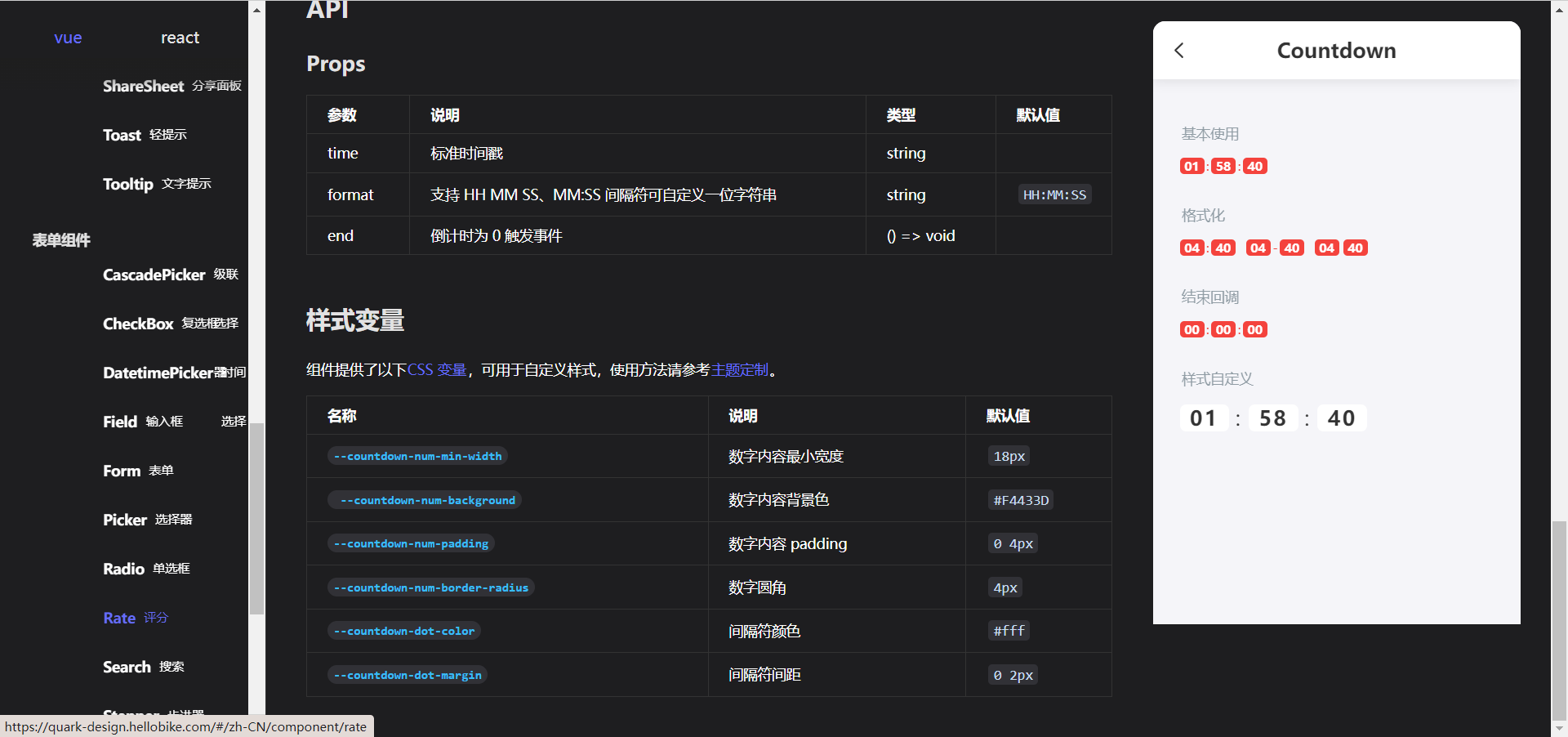Click the #F4433D default color value
Screen dimensions: 1568x737
click(1020, 499)
